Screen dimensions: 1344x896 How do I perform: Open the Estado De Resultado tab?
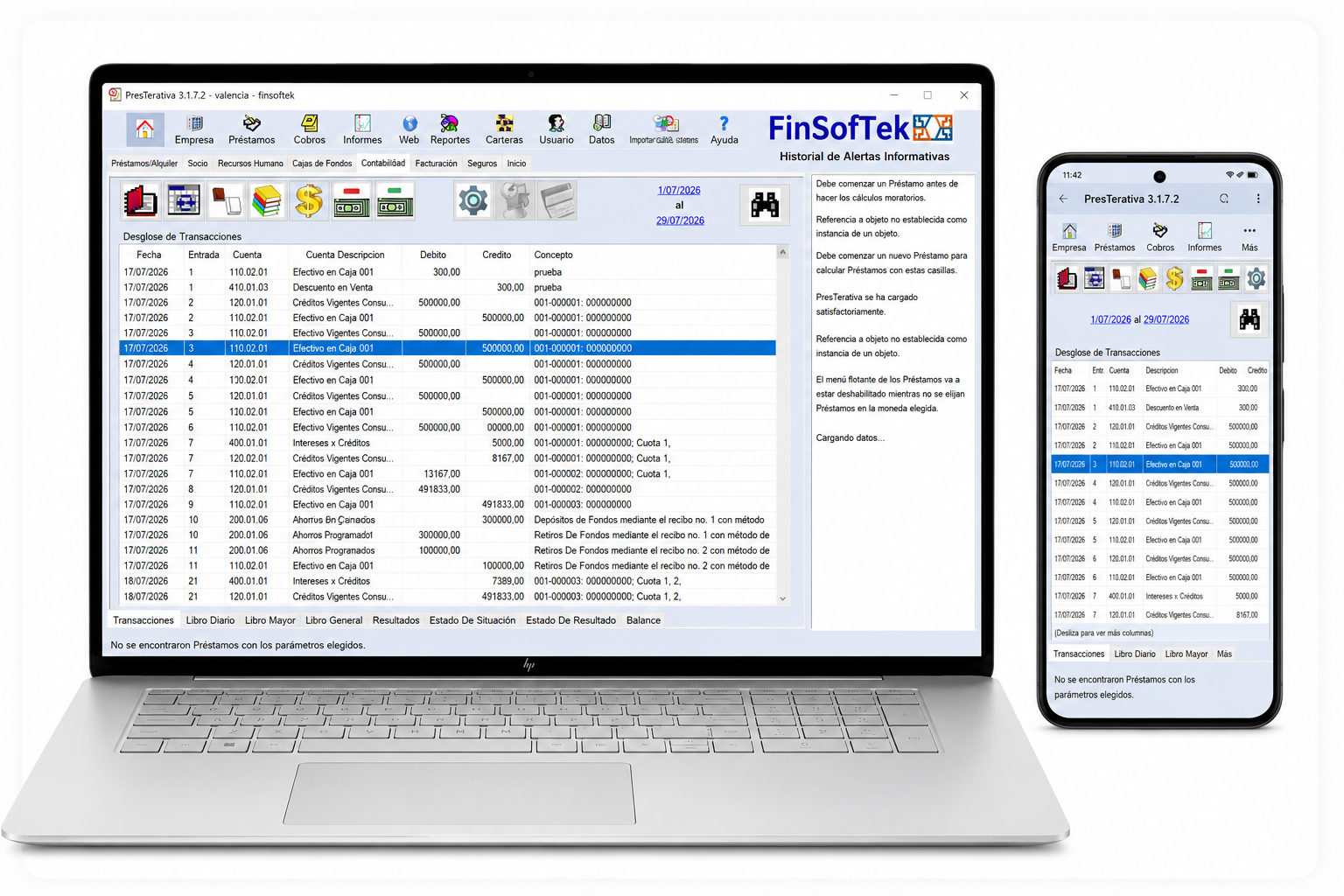point(570,620)
